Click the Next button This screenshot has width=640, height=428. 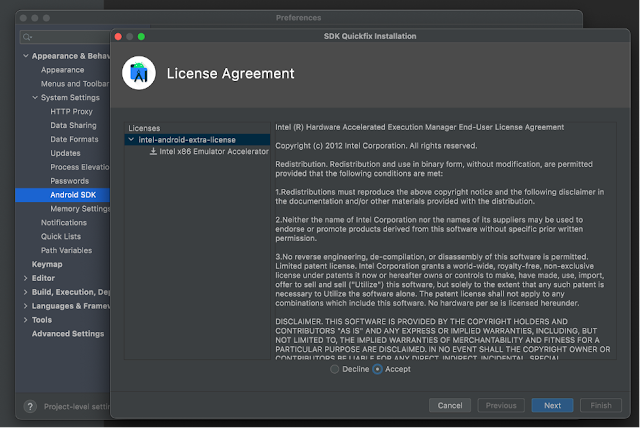tap(552, 406)
